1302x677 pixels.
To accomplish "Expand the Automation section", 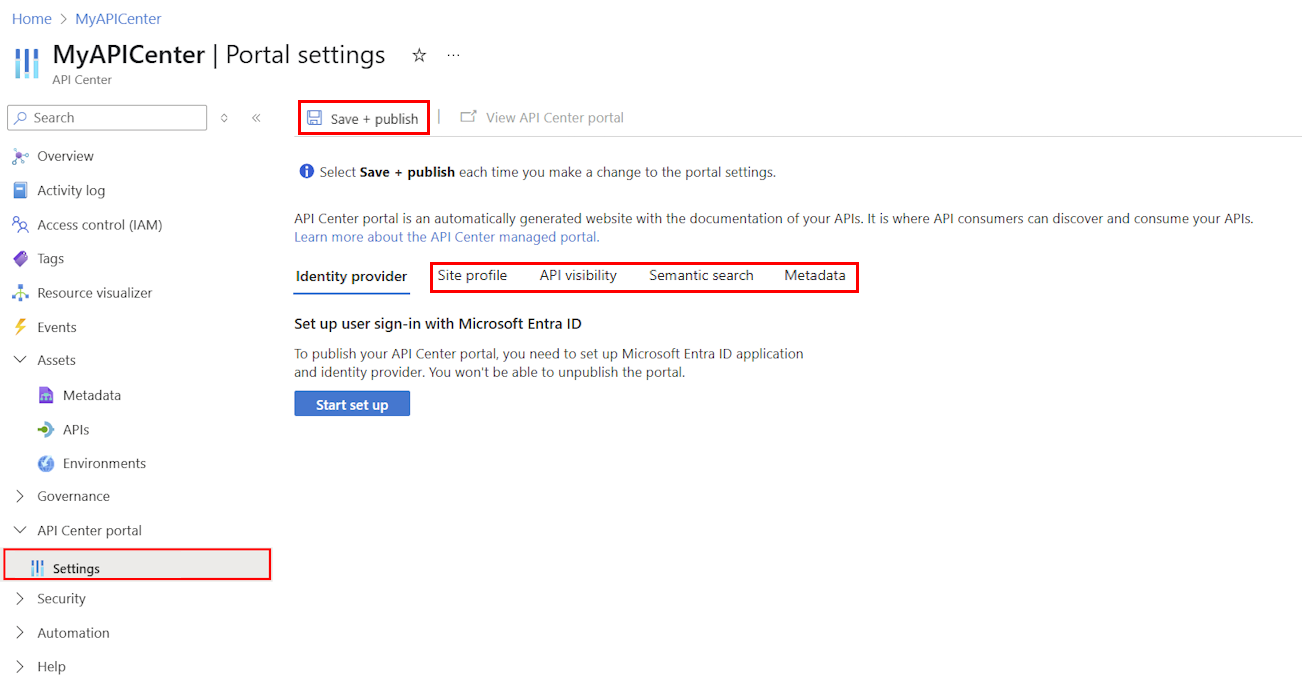I will point(20,633).
